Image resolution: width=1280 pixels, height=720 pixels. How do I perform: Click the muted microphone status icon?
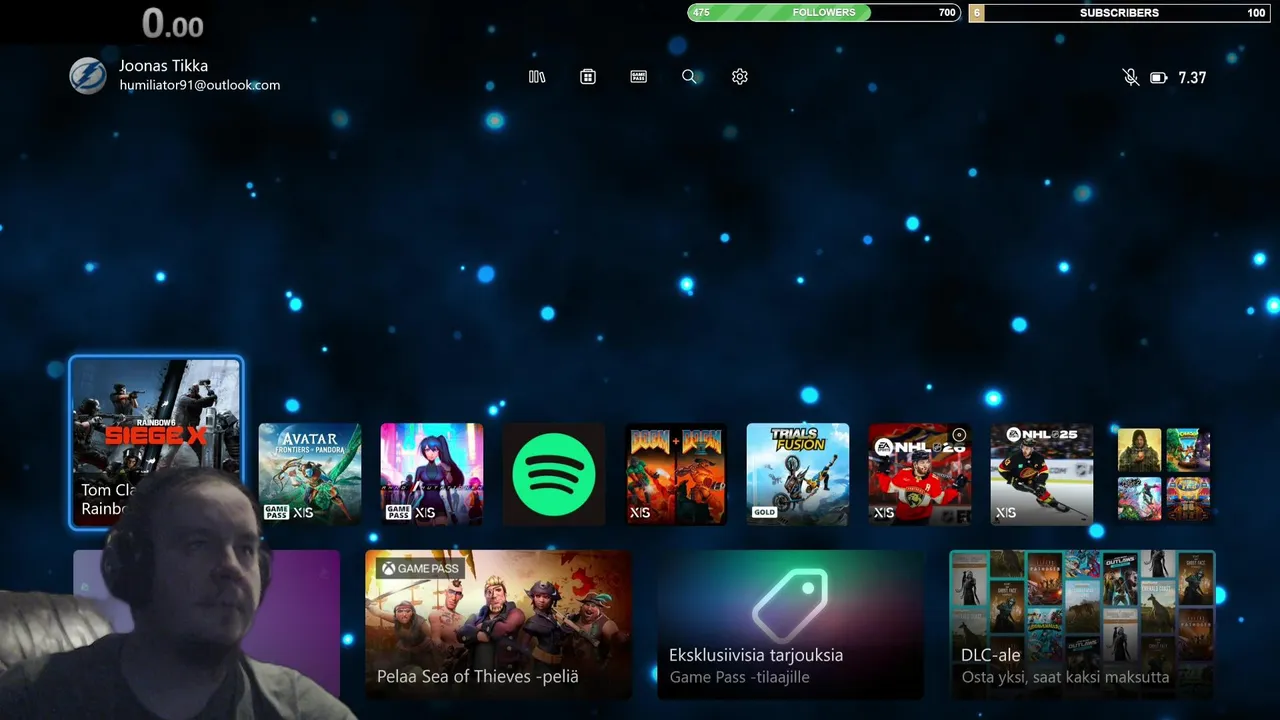click(1131, 77)
